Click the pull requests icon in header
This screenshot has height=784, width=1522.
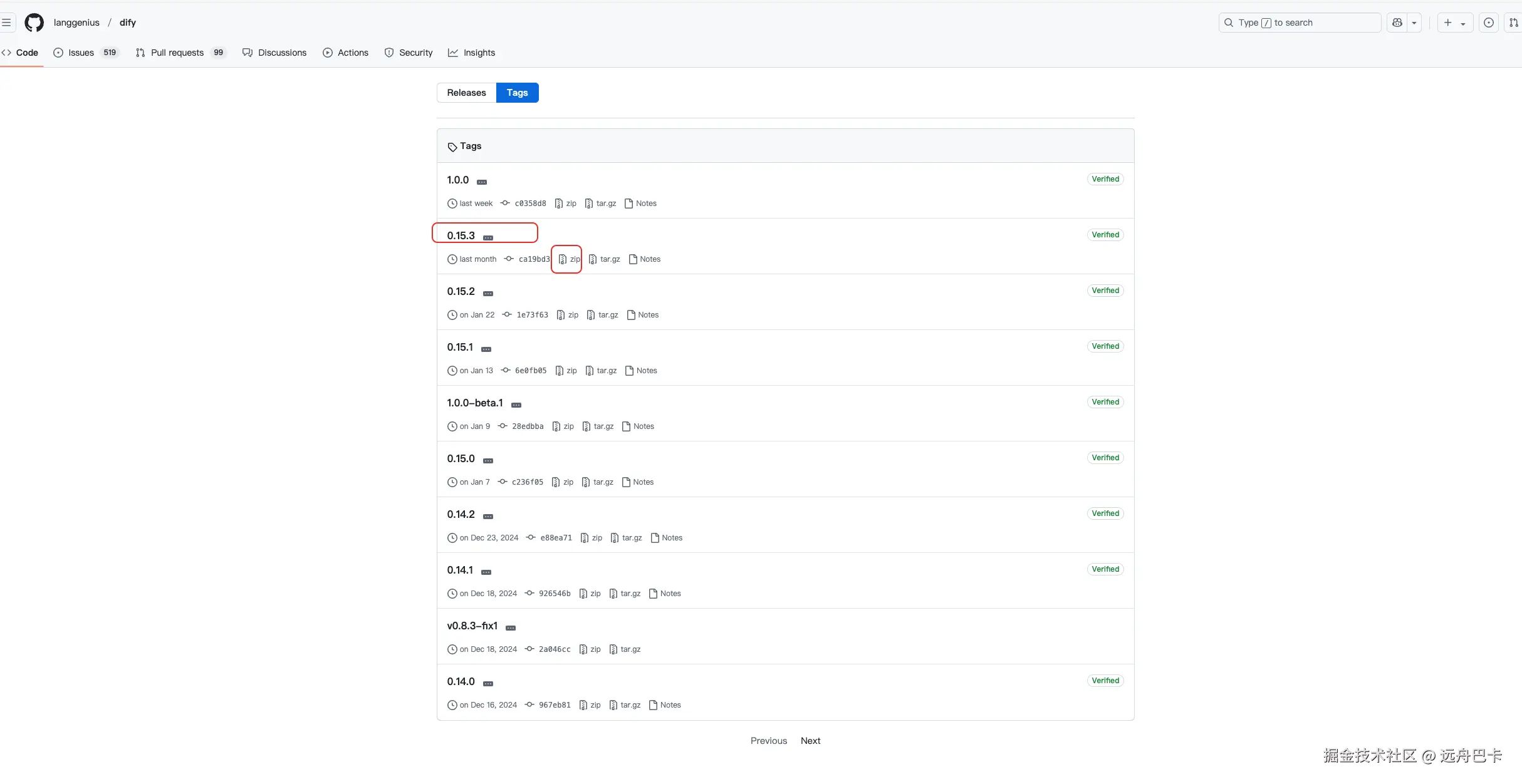pyautogui.click(x=1514, y=23)
